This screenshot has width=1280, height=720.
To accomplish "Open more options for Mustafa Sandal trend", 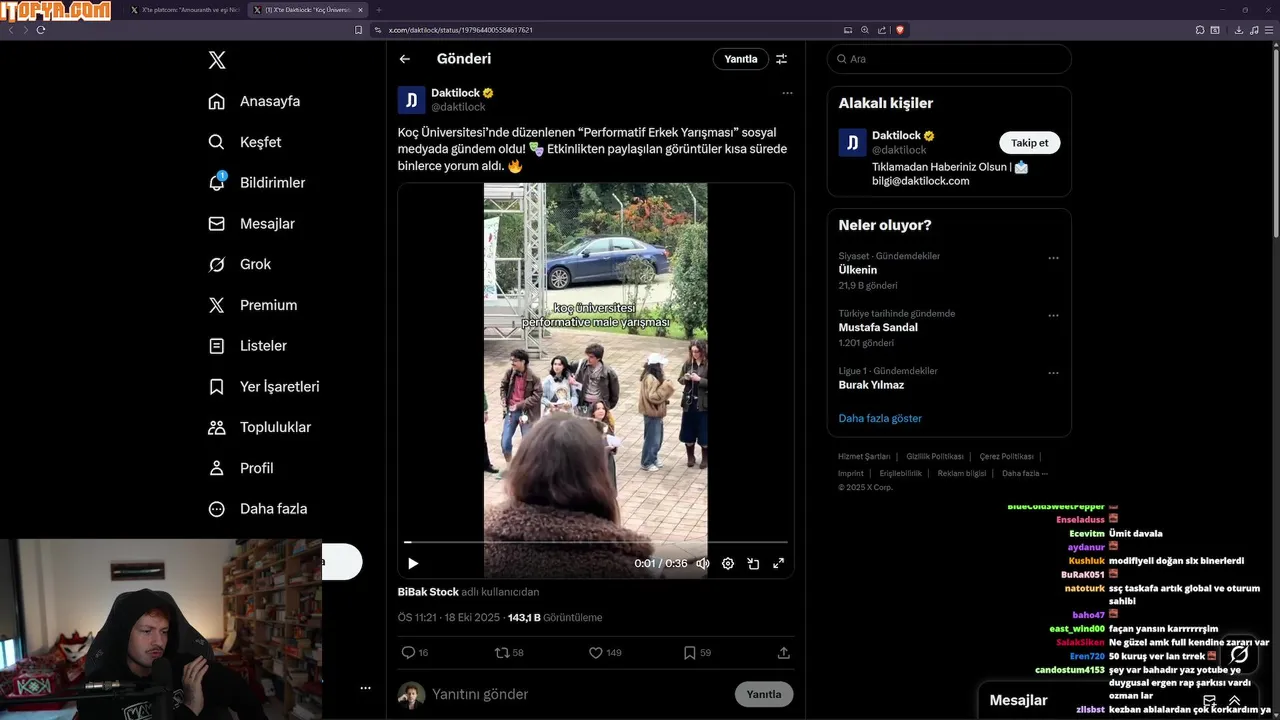I will click(1053, 315).
